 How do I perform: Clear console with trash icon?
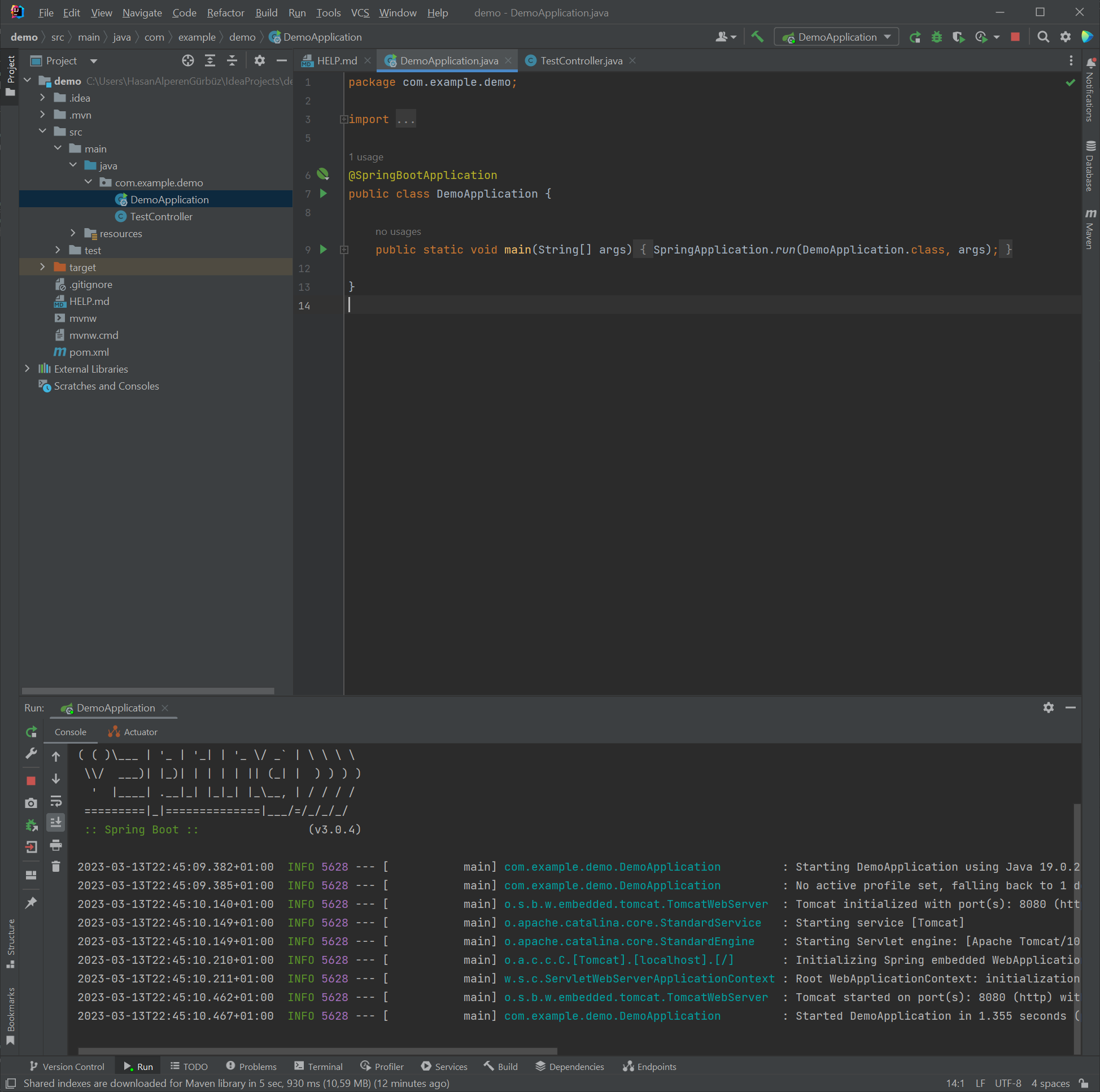[x=56, y=867]
